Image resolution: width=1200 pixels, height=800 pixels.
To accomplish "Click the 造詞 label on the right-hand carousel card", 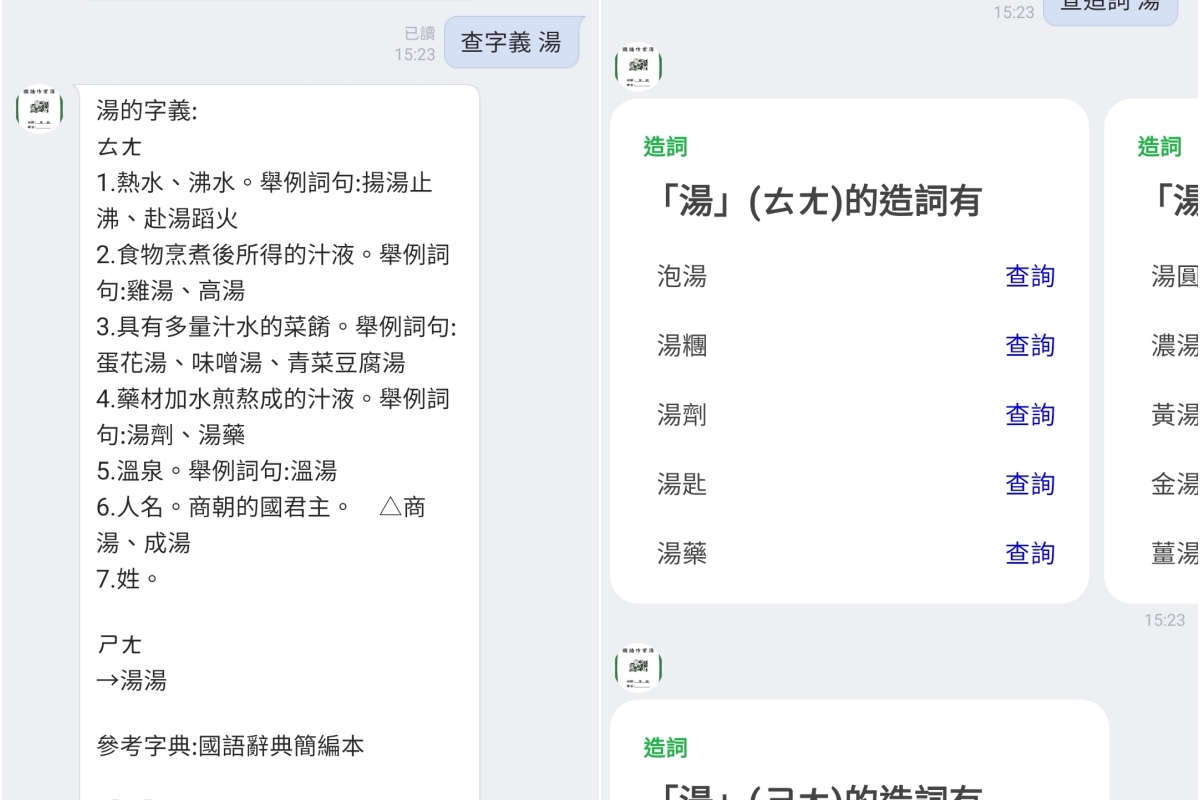I will pyautogui.click(x=1158, y=146).
